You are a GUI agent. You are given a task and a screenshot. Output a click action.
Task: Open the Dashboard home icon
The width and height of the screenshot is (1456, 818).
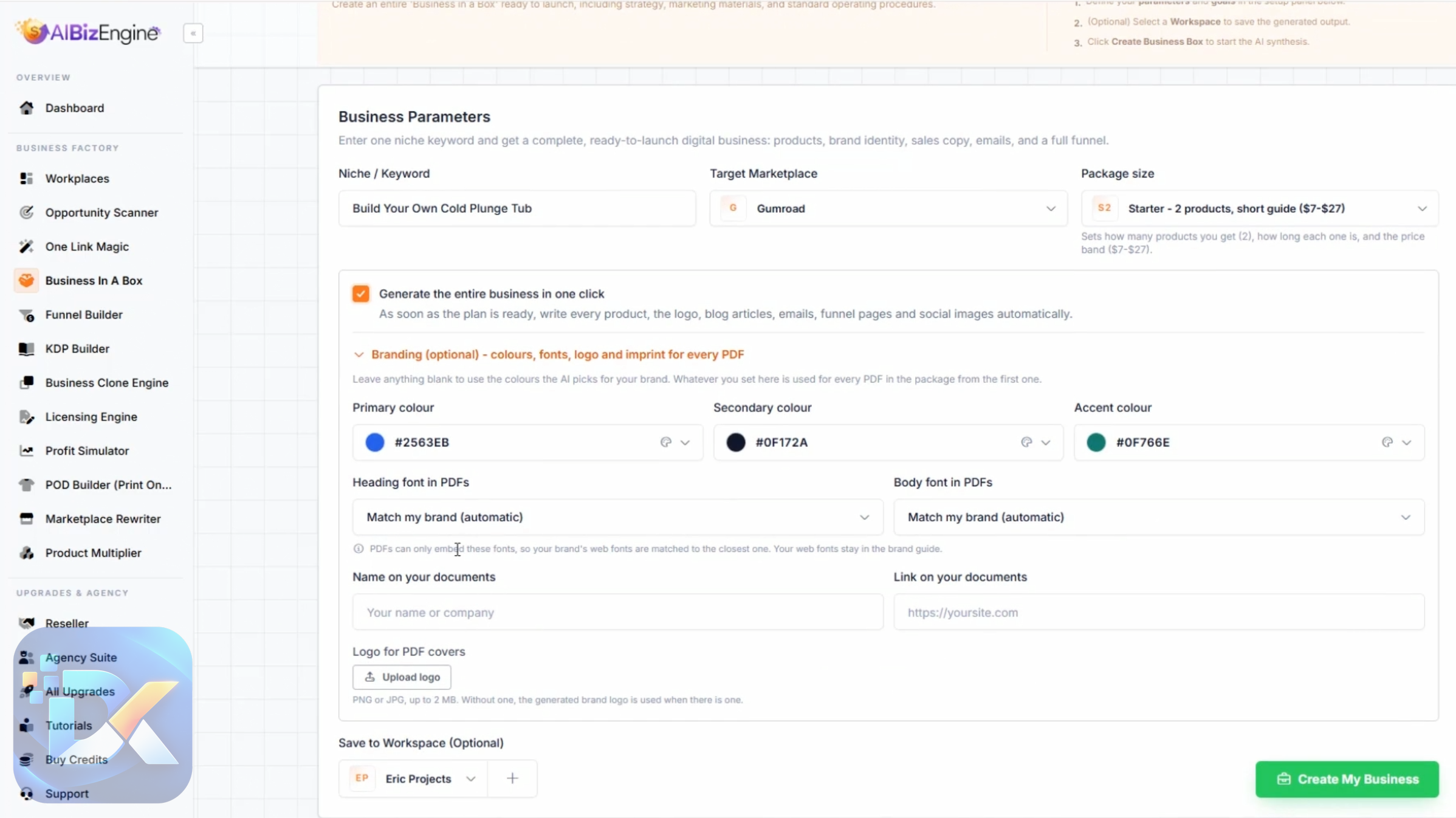tap(26, 108)
